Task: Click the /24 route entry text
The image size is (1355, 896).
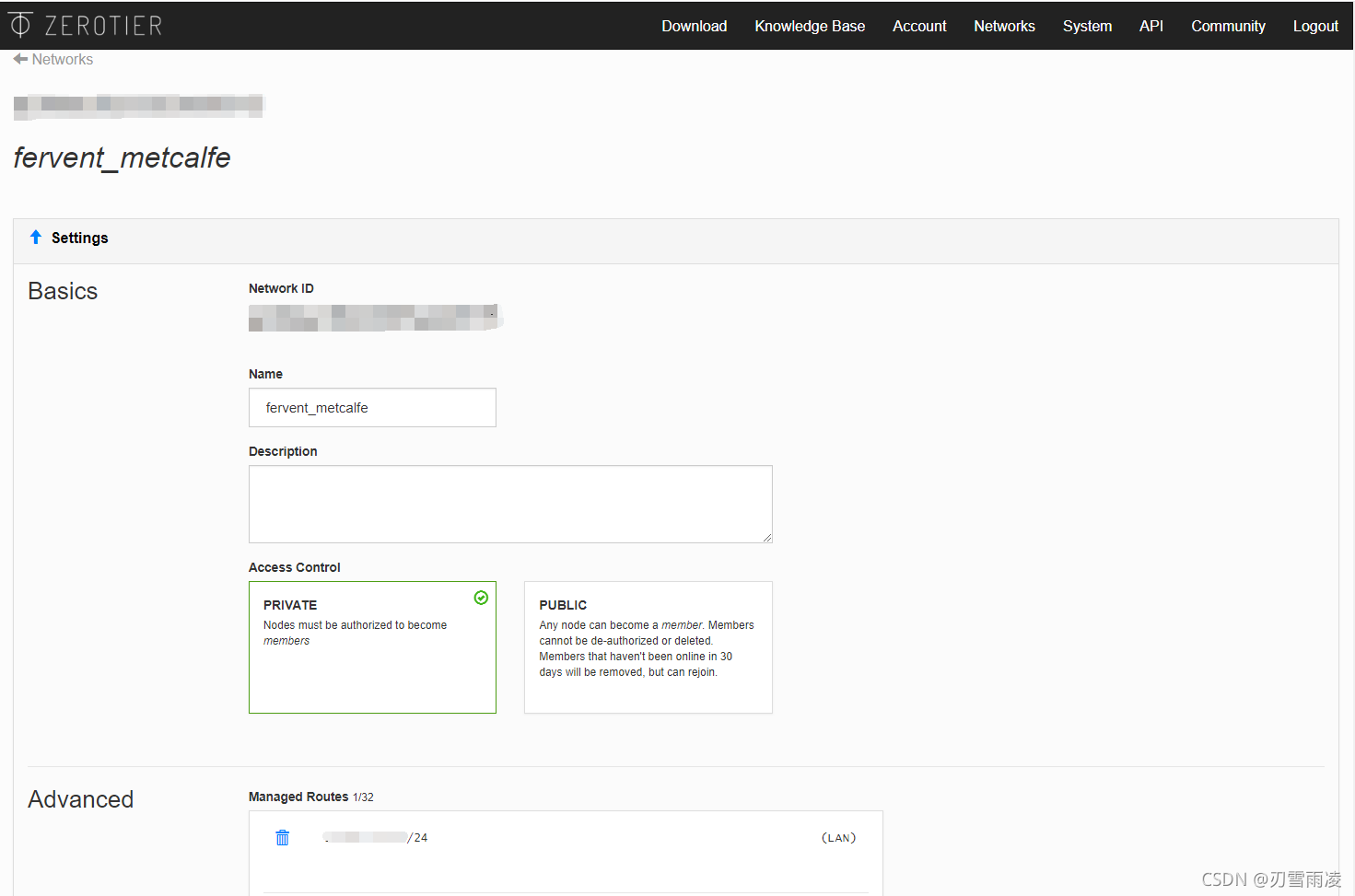Action: click(375, 837)
